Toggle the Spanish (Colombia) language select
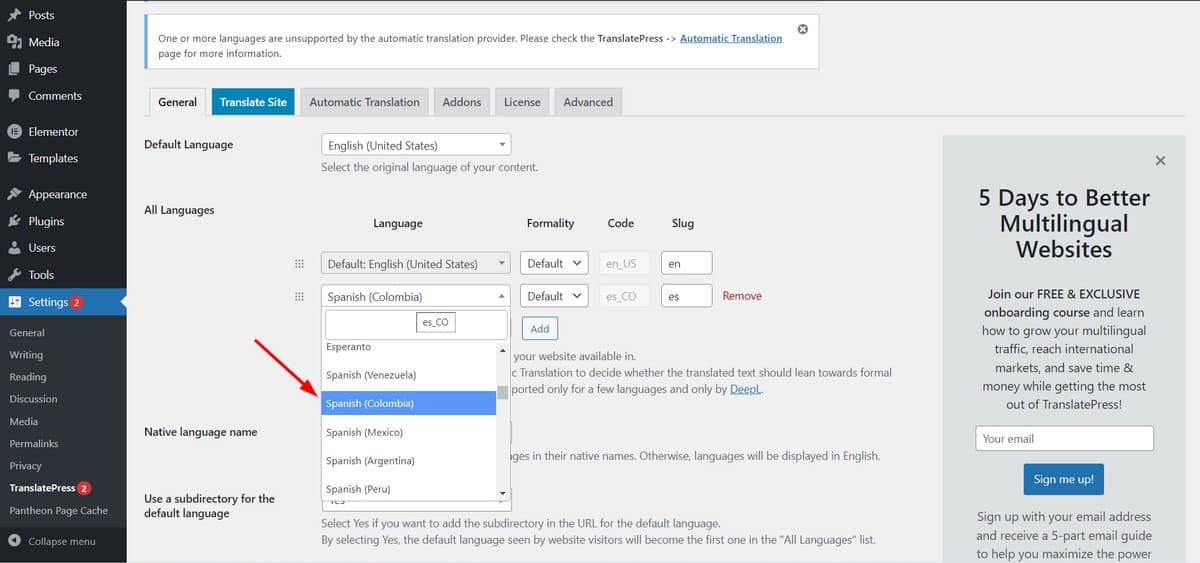The height and width of the screenshot is (563, 1200). [x=416, y=296]
